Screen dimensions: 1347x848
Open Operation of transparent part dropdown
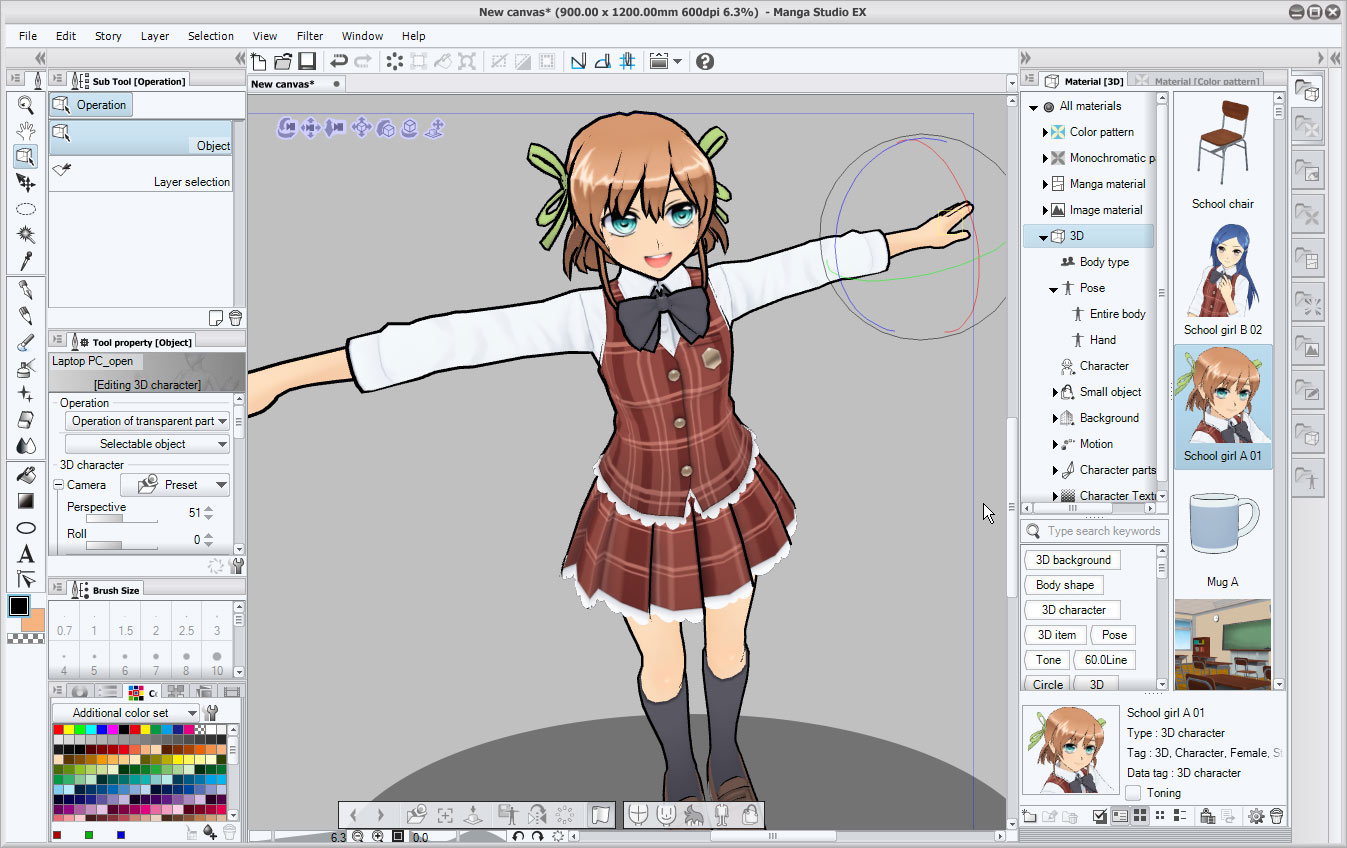147,421
